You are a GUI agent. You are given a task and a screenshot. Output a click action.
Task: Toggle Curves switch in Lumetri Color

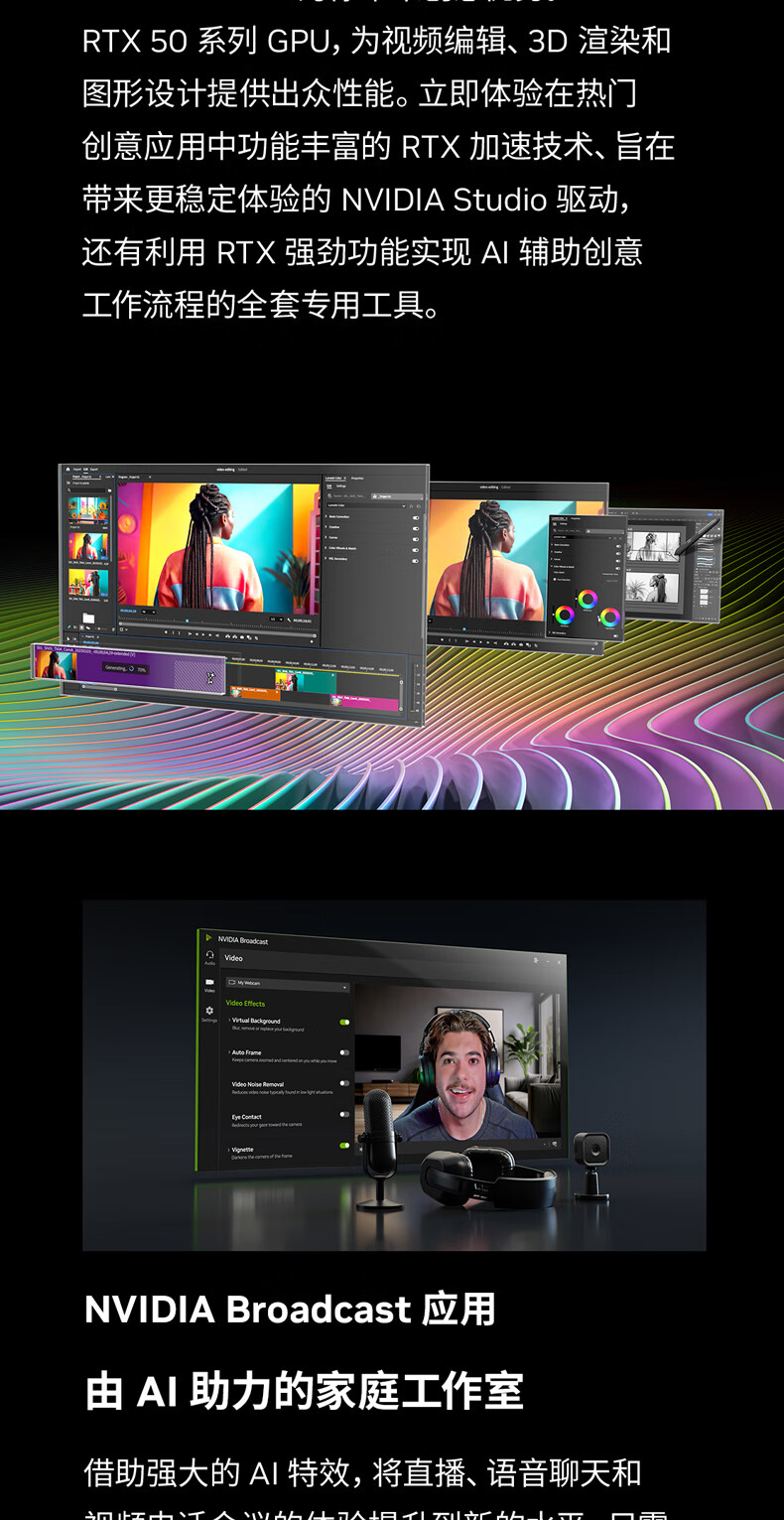pos(416,539)
